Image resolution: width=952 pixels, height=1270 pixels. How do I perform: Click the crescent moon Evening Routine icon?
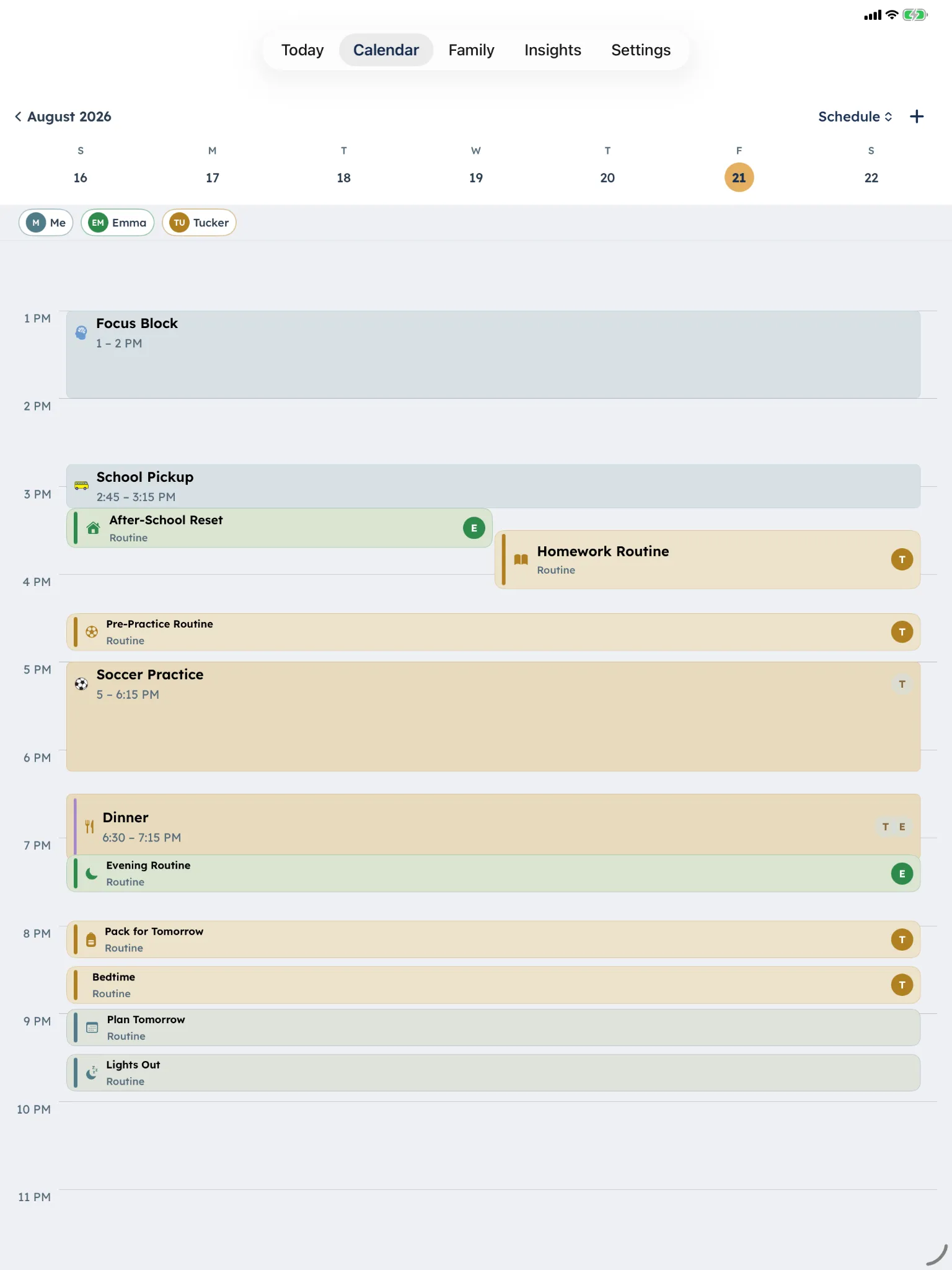(x=92, y=874)
